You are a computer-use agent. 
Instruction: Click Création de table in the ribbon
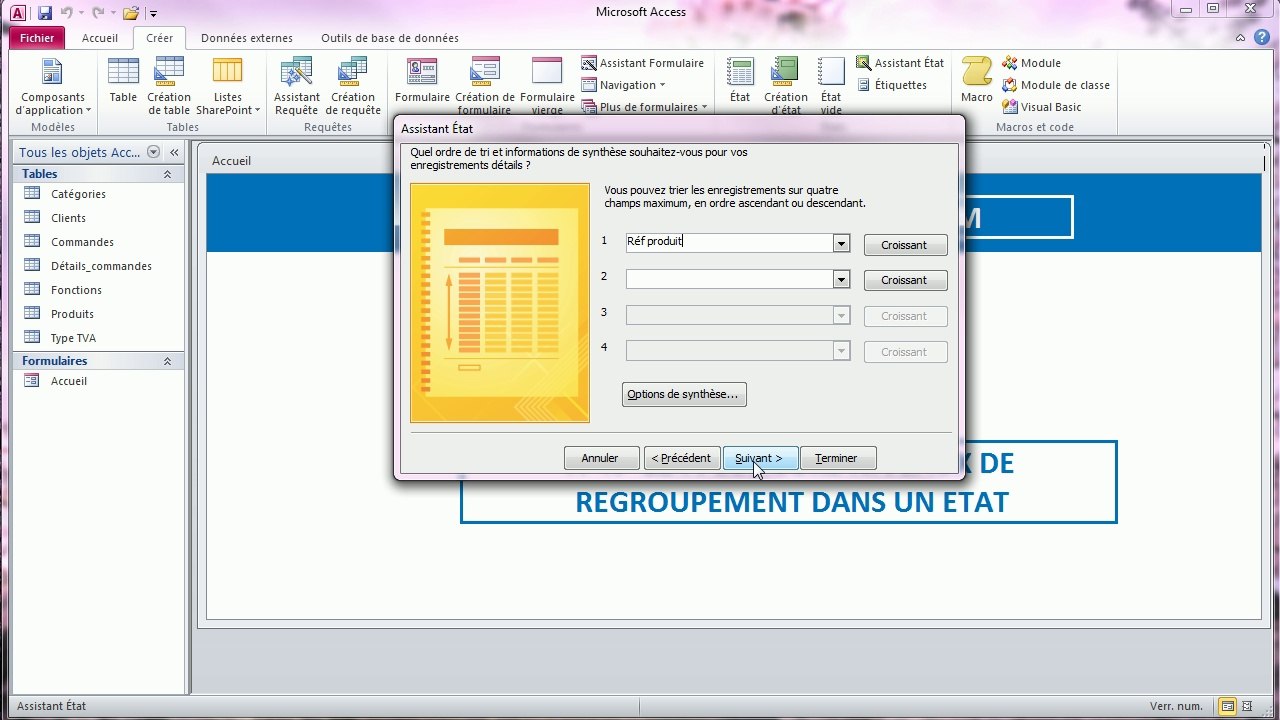click(169, 87)
